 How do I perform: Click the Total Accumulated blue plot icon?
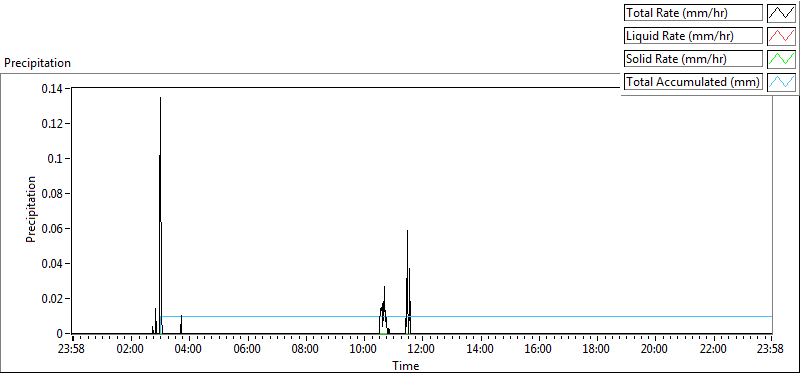pyautogui.click(x=781, y=81)
